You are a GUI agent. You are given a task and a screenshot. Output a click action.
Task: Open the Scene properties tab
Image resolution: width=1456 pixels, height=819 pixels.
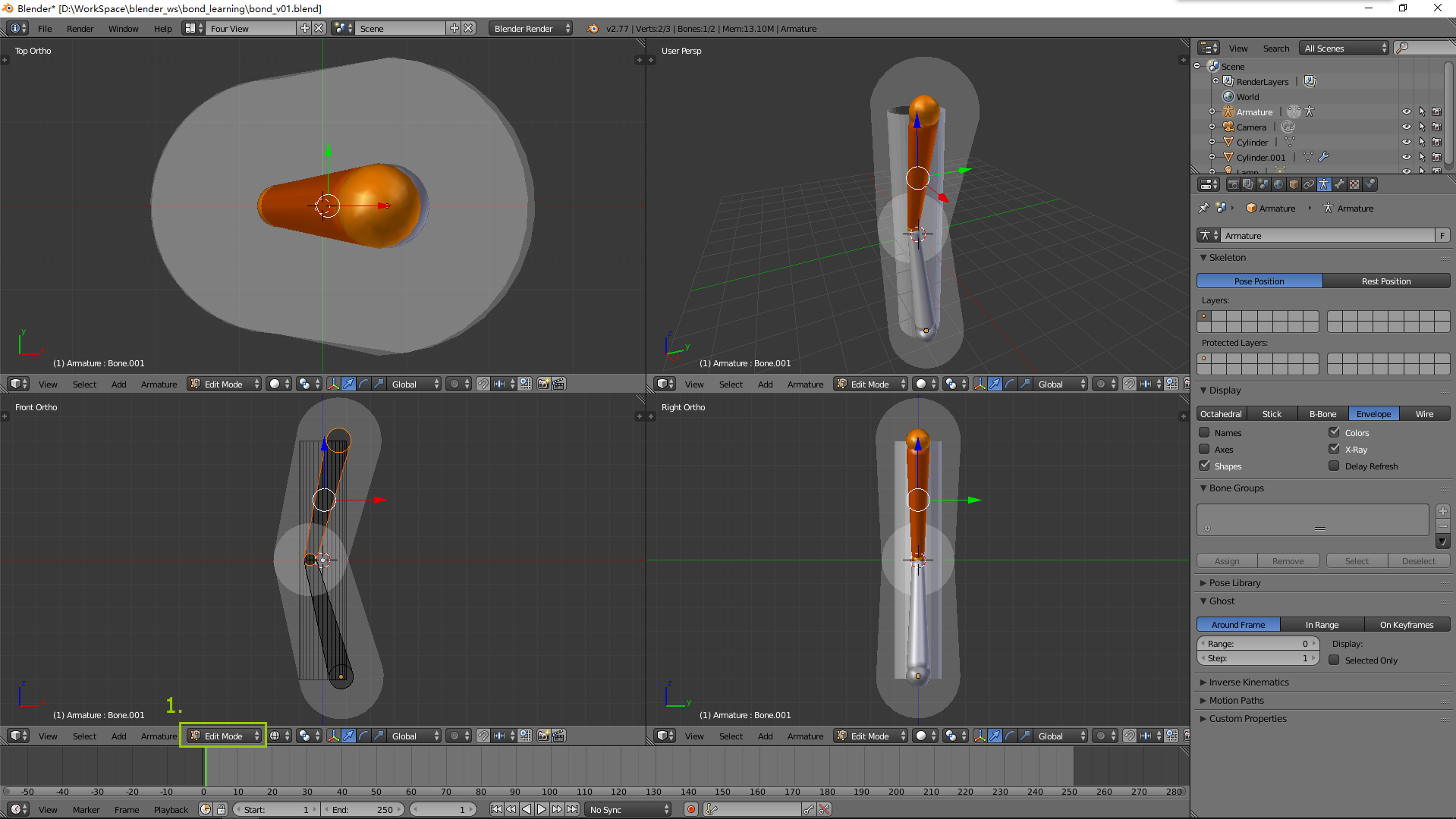1263,184
